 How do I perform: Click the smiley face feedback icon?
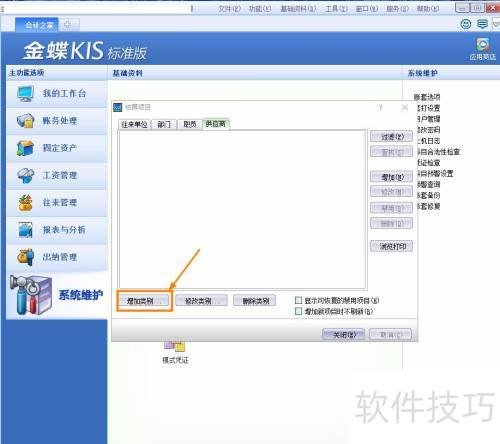[x=466, y=24]
